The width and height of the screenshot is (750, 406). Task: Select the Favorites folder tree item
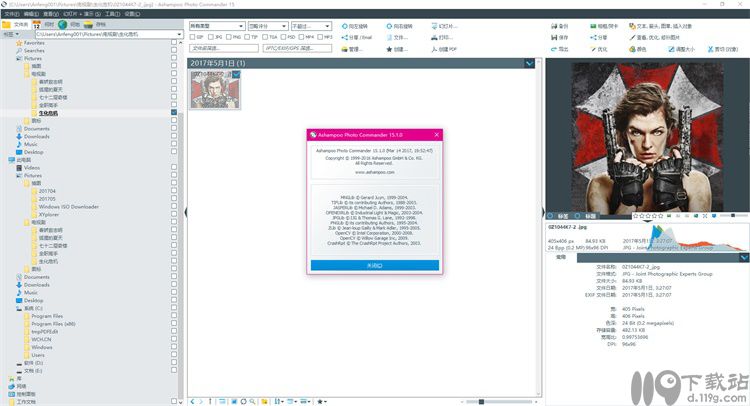tap(33, 43)
